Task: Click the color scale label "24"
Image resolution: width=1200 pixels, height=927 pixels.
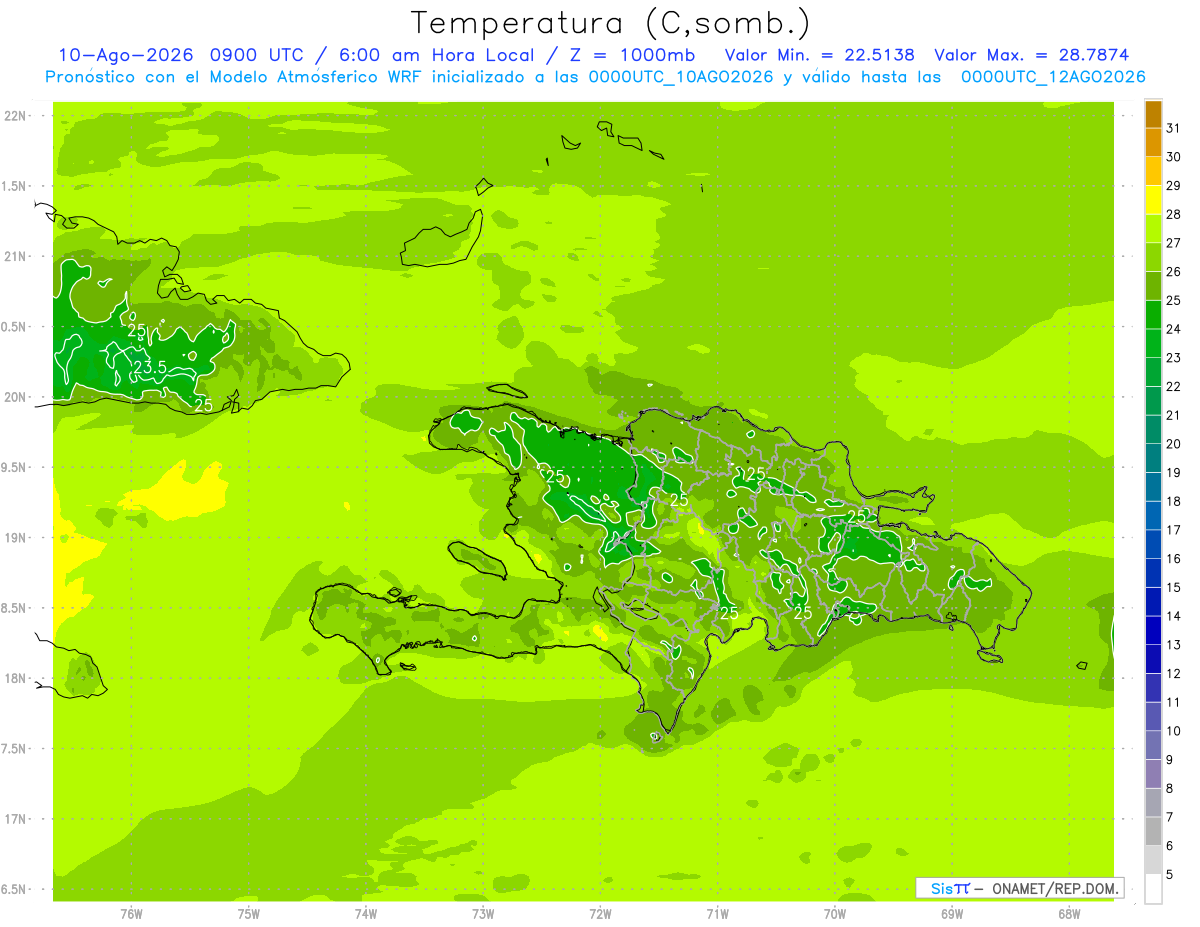Action: coord(1174,329)
